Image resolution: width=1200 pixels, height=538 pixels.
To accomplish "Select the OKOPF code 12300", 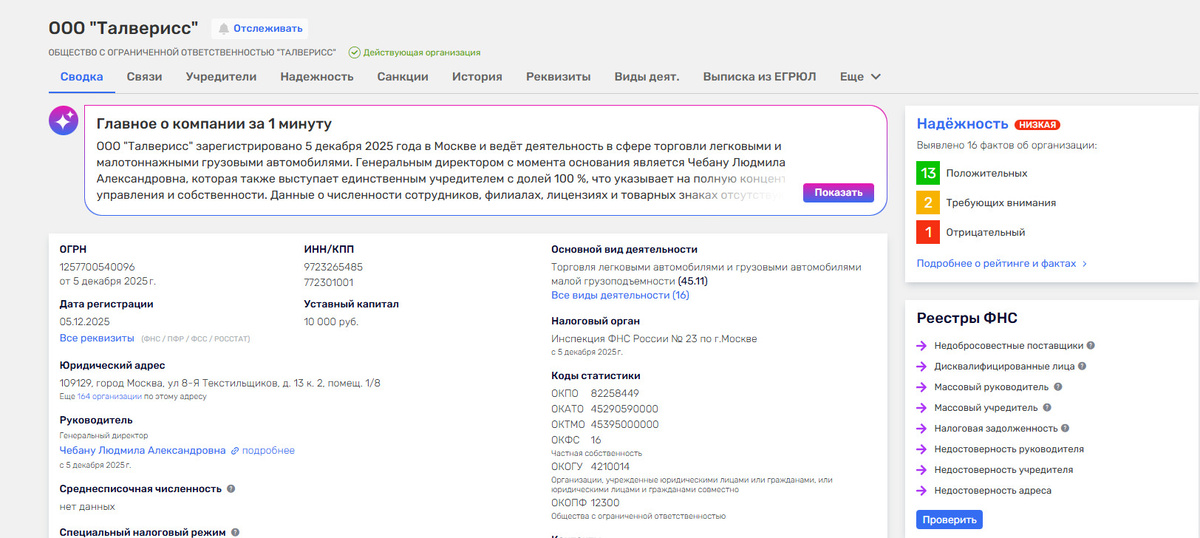I will point(606,503).
